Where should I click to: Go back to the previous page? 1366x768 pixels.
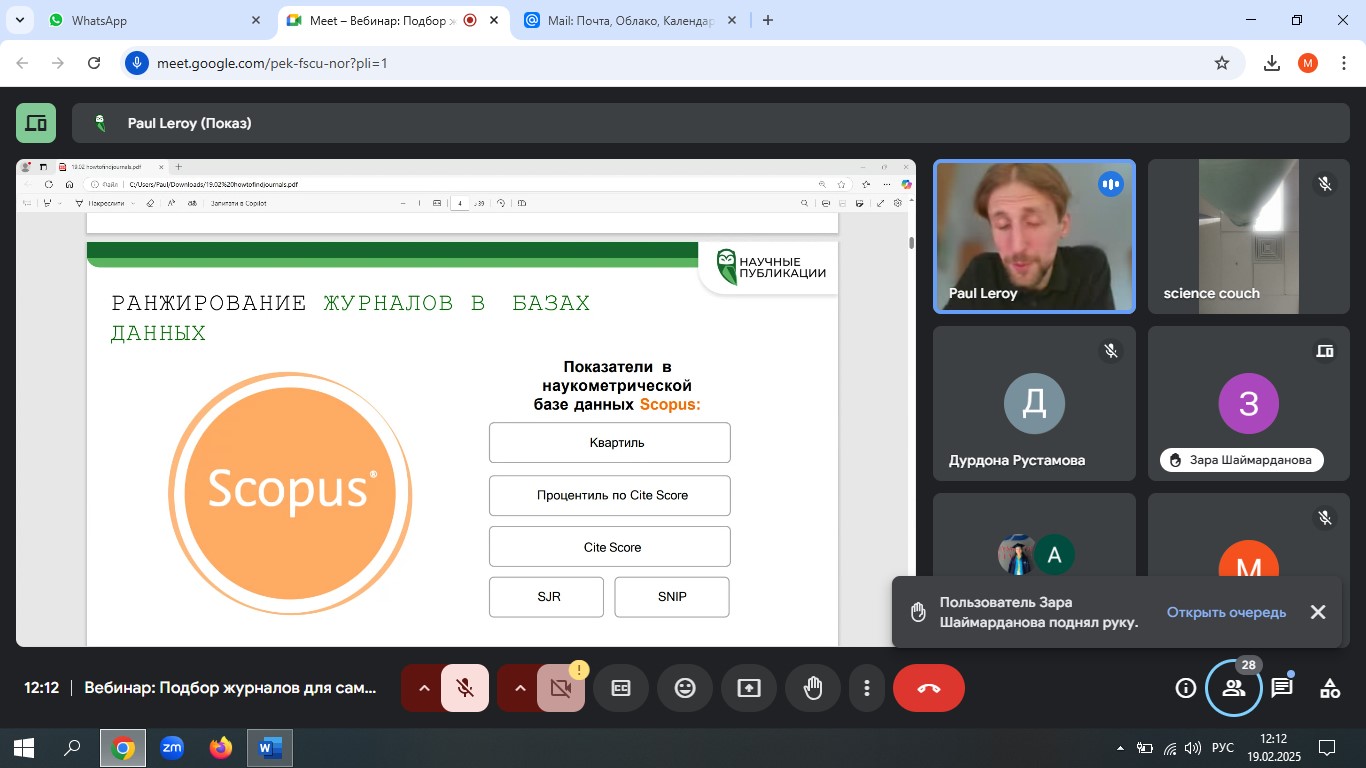[22, 63]
